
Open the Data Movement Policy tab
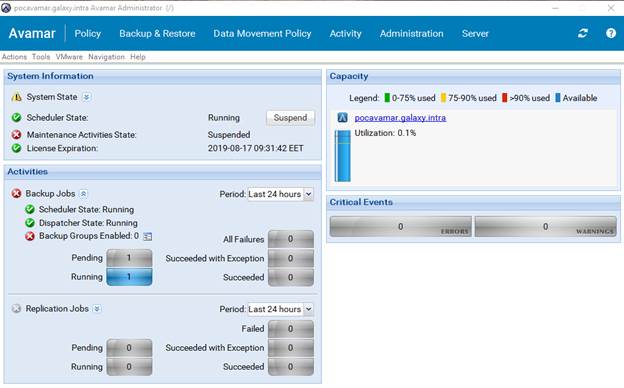click(262, 33)
